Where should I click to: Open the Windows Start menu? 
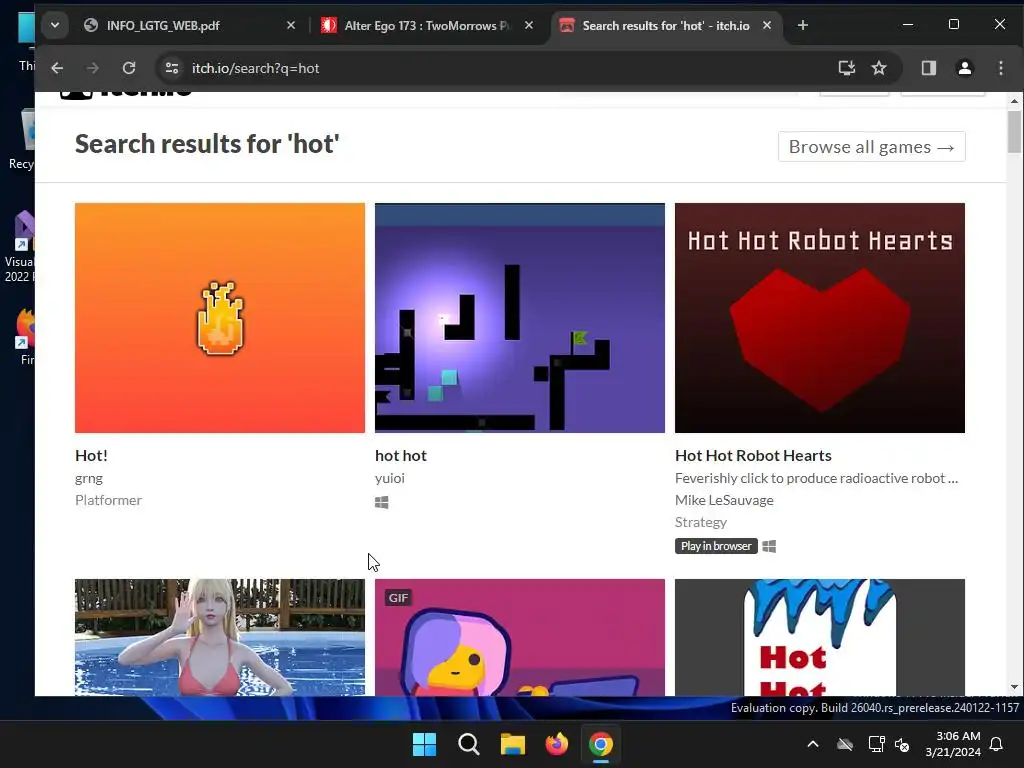tap(424, 744)
